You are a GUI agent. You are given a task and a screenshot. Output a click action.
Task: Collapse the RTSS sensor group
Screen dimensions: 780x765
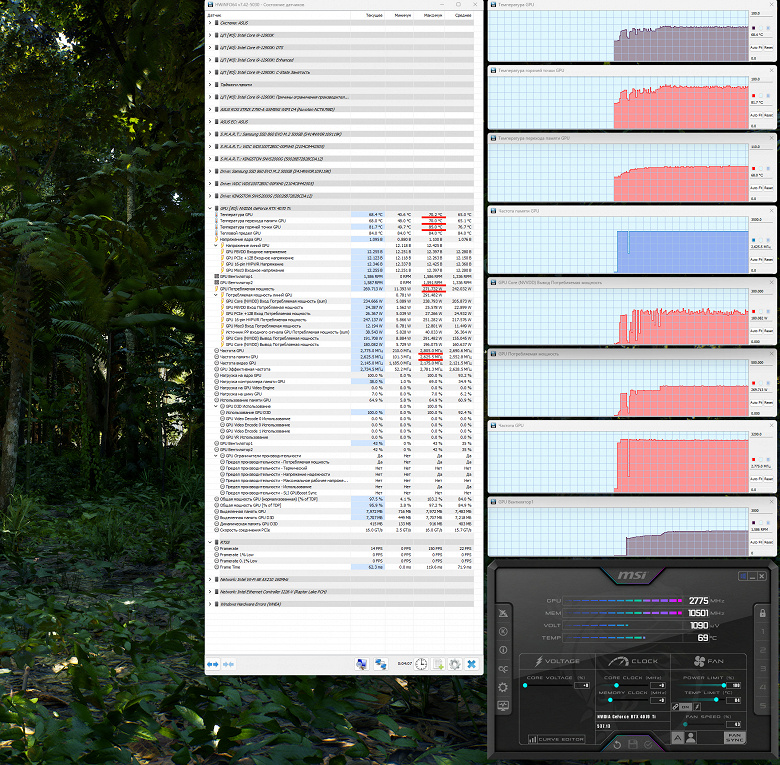[x=210, y=542]
